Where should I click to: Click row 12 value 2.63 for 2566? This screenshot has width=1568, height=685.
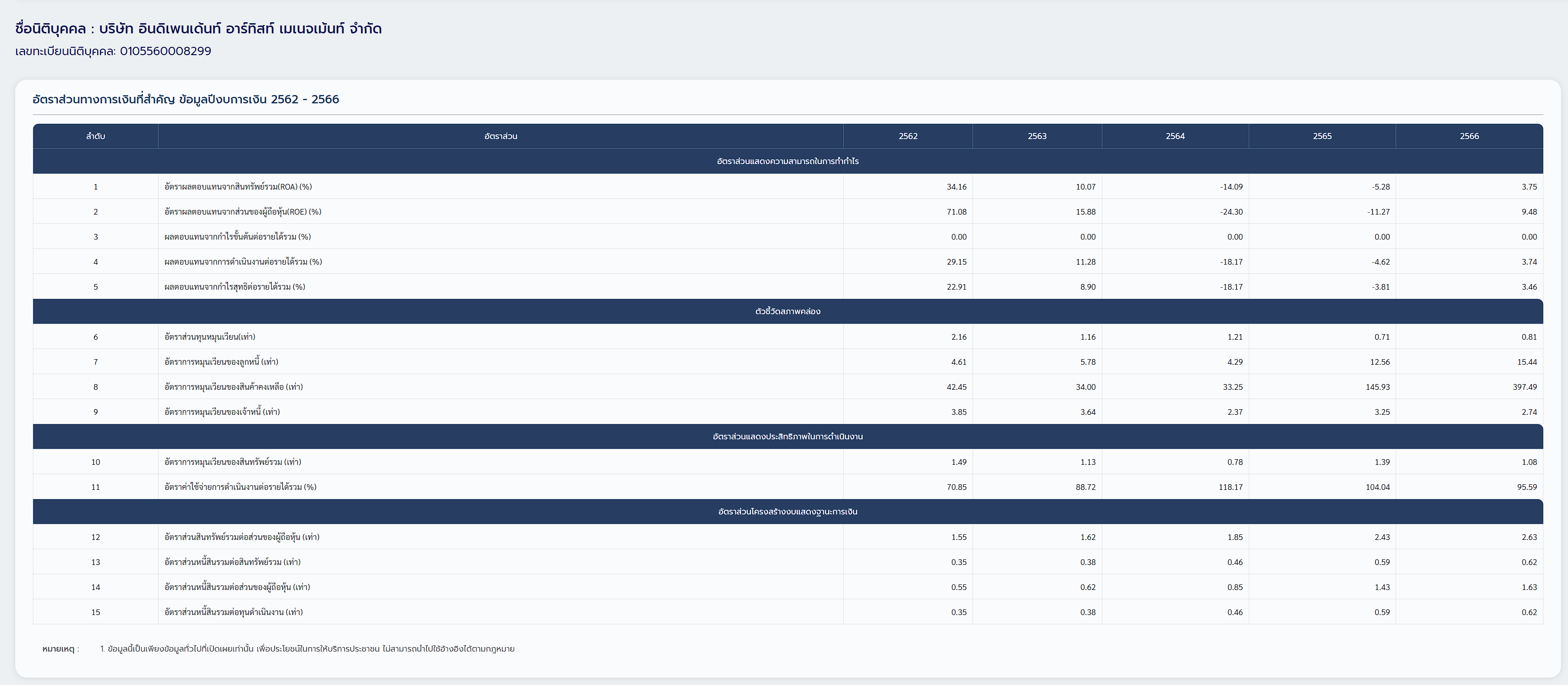pyautogui.click(x=1529, y=537)
